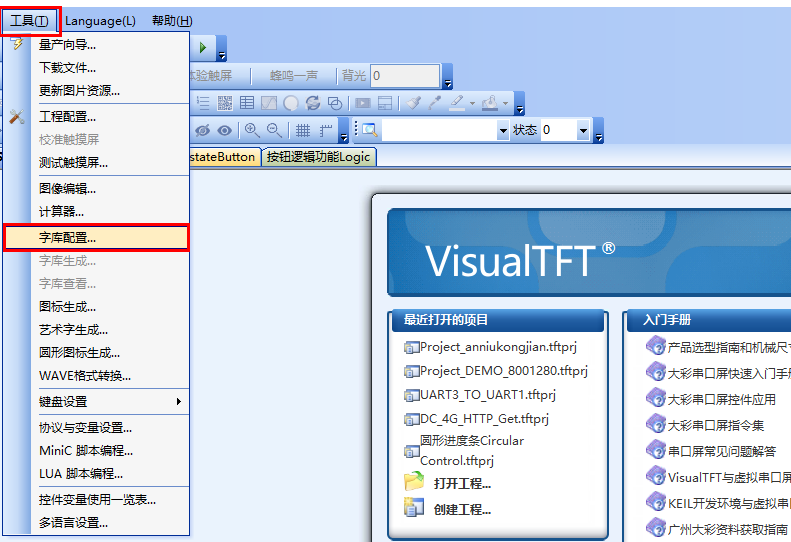The height and width of the screenshot is (542, 791).
Task: Click the zoom out magnifier
Action: pos(274,130)
